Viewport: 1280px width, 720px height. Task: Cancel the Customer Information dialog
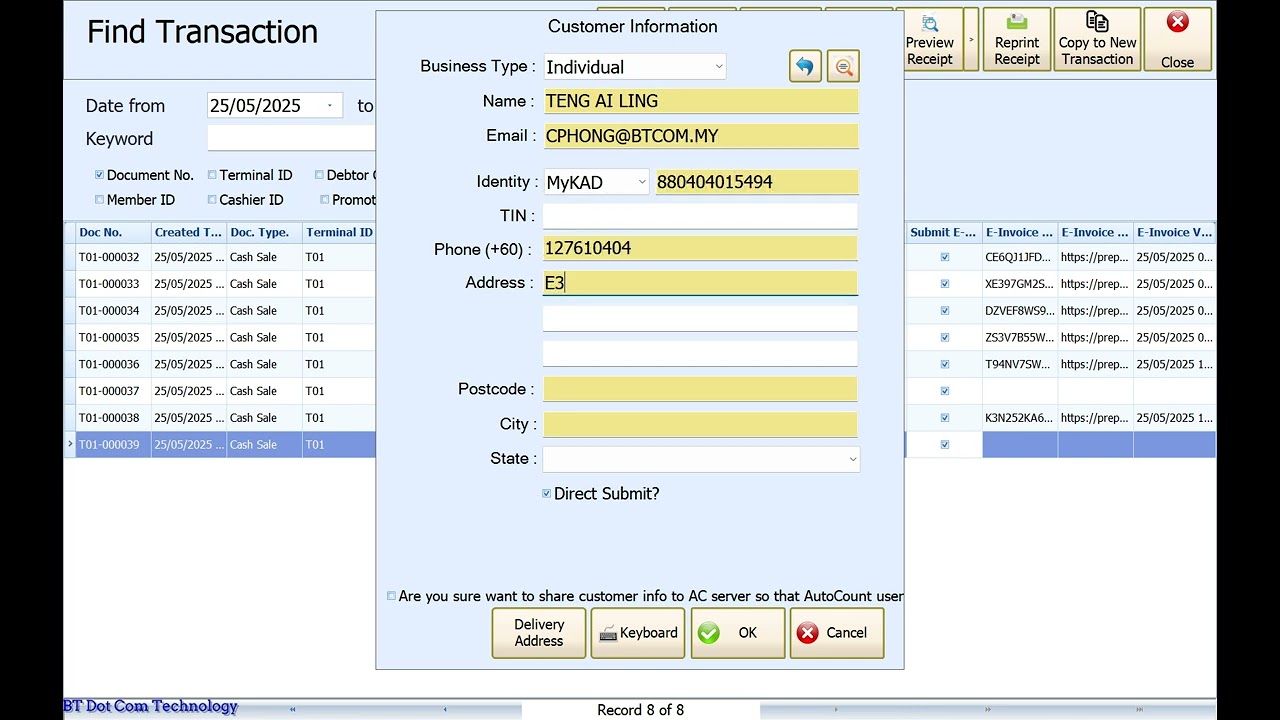(x=837, y=633)
